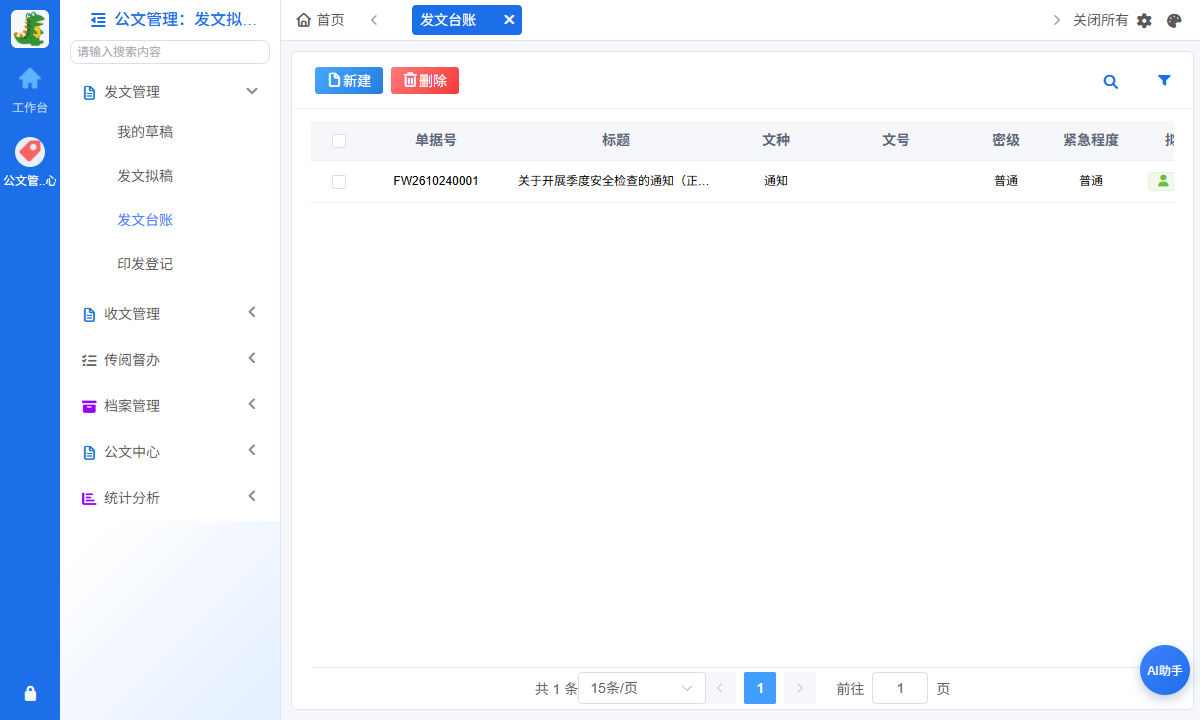Click the tab scroll right arrow
The width and height of the screenshot is (1200, 720).
point(1057,20)
